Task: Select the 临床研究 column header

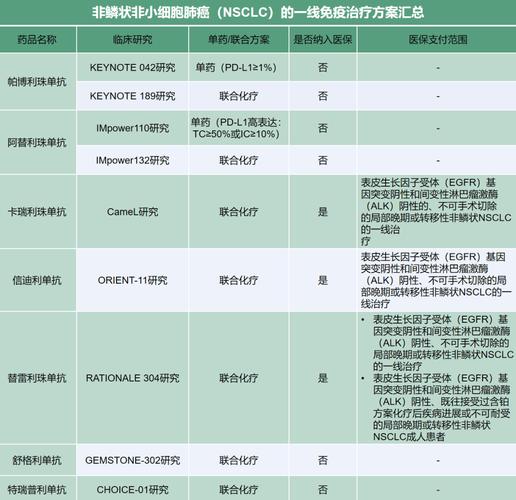Action: (132, 40)
